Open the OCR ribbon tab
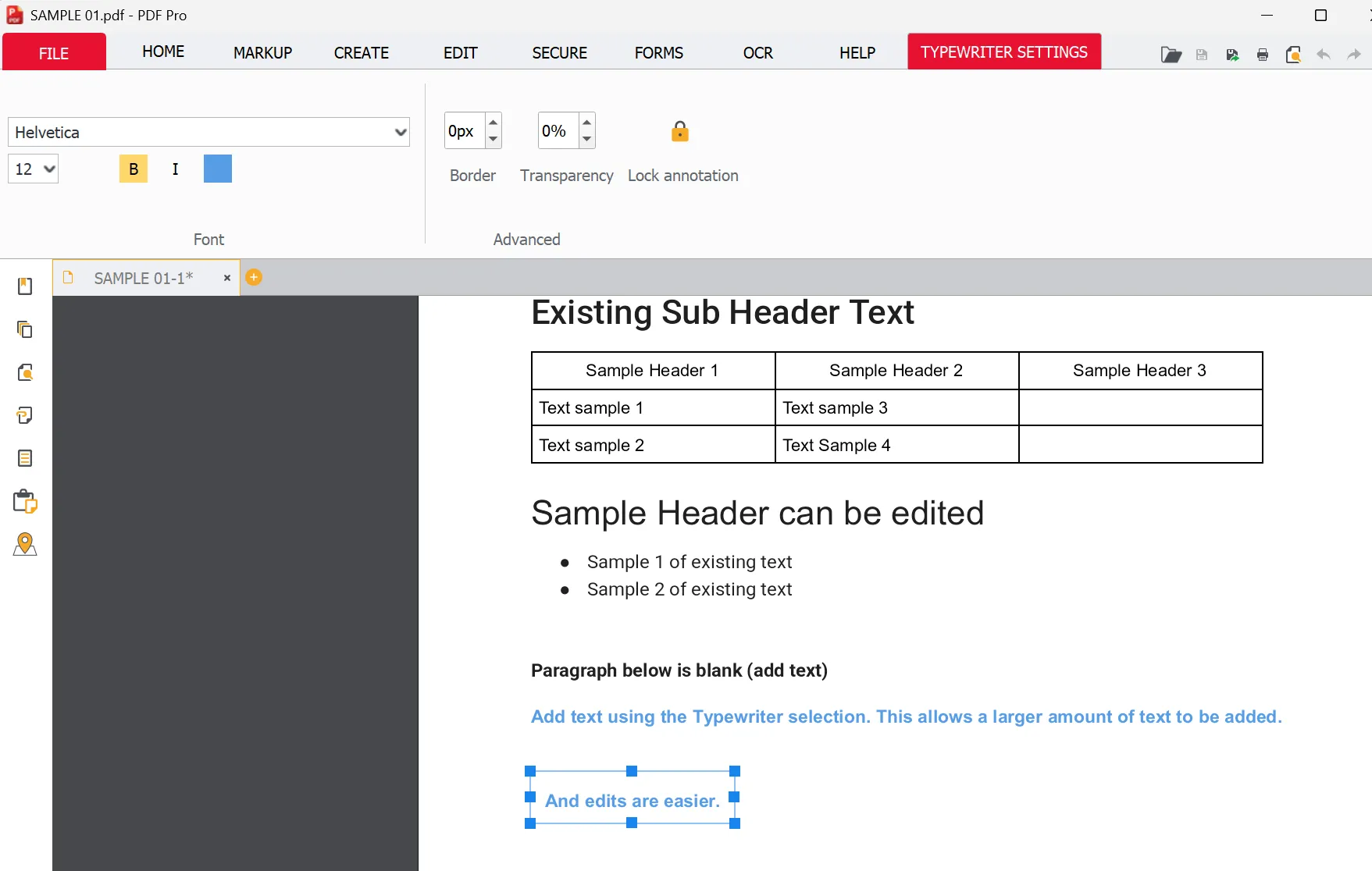 coord(758,52)
